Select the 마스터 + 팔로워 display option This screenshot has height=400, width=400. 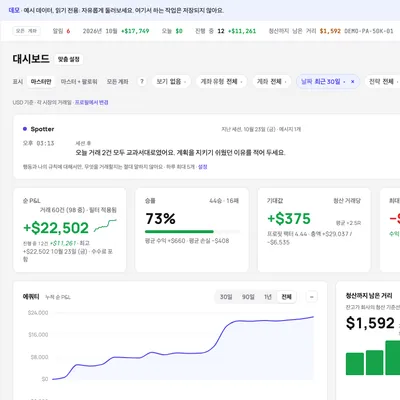79,82
